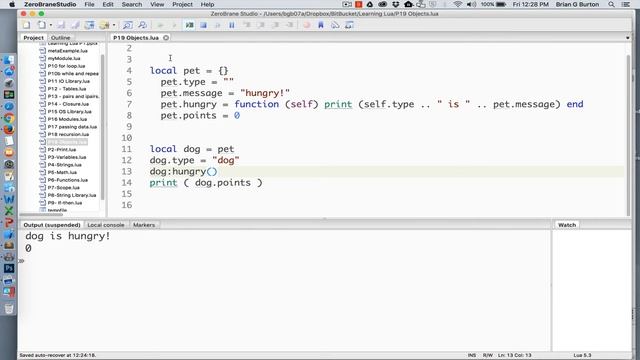
Task: Open metaExample.lua in the project tree
Action: click(67, 51)
